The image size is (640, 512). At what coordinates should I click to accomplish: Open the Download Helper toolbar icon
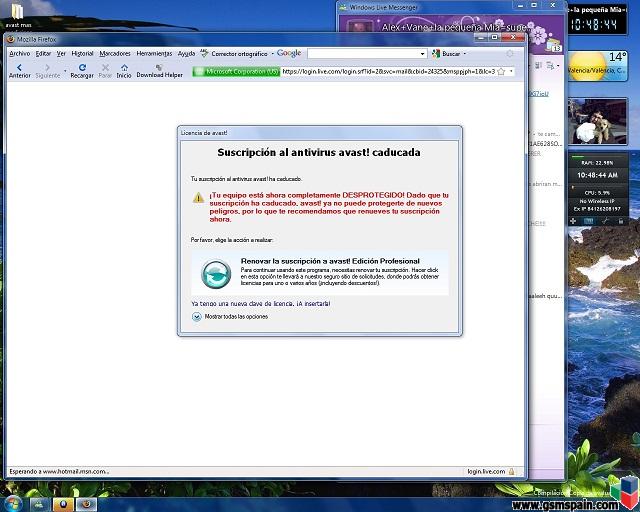click(159, 71)
